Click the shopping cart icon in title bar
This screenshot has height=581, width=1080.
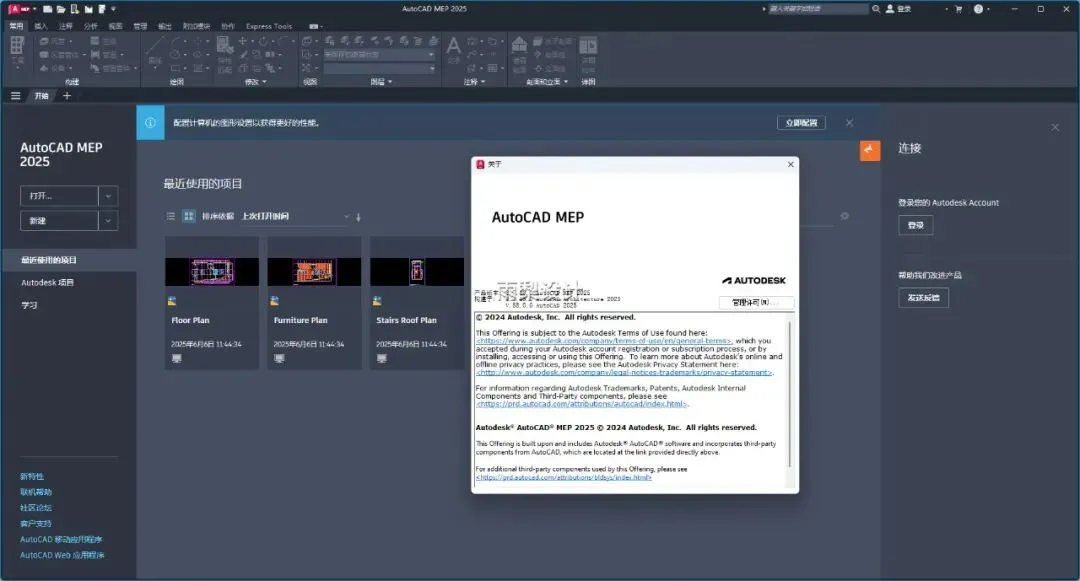point(958,9)
